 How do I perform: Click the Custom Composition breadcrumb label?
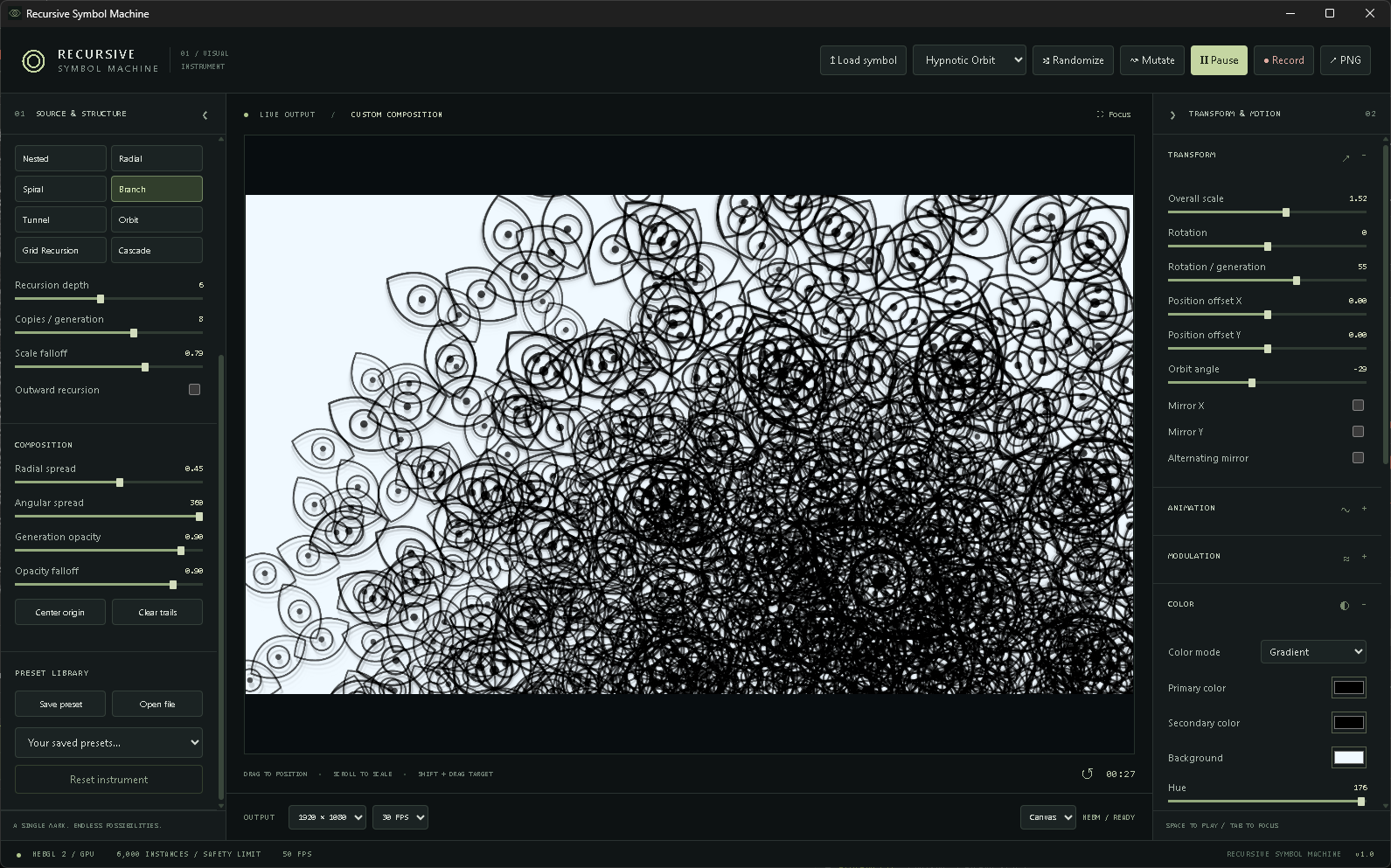pyautogui.click(x=396, y=115)
